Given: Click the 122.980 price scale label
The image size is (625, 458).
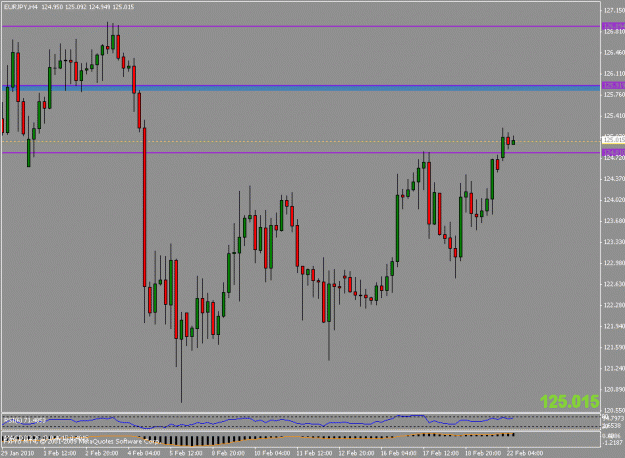Looking at the screenshot, I should click(x=614, y=263).
